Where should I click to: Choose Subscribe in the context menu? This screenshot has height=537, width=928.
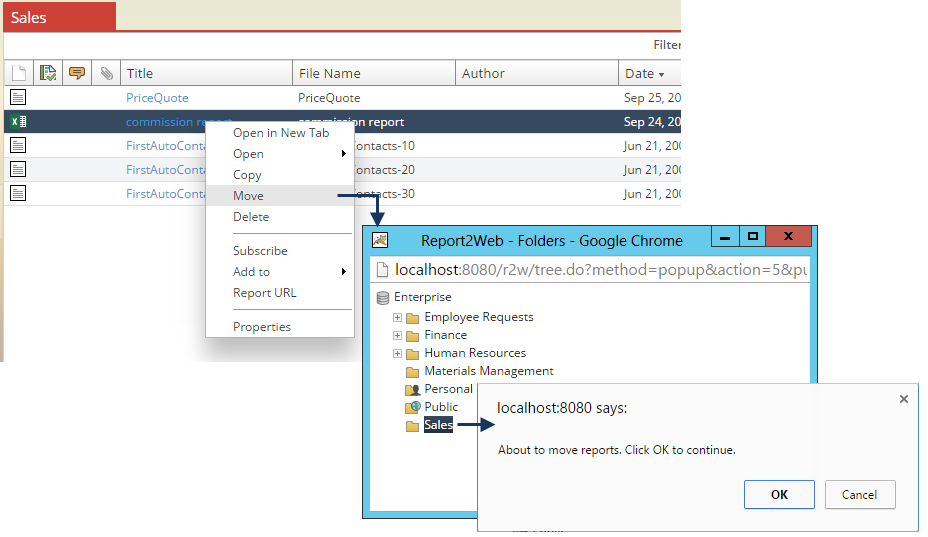point(281,251)
